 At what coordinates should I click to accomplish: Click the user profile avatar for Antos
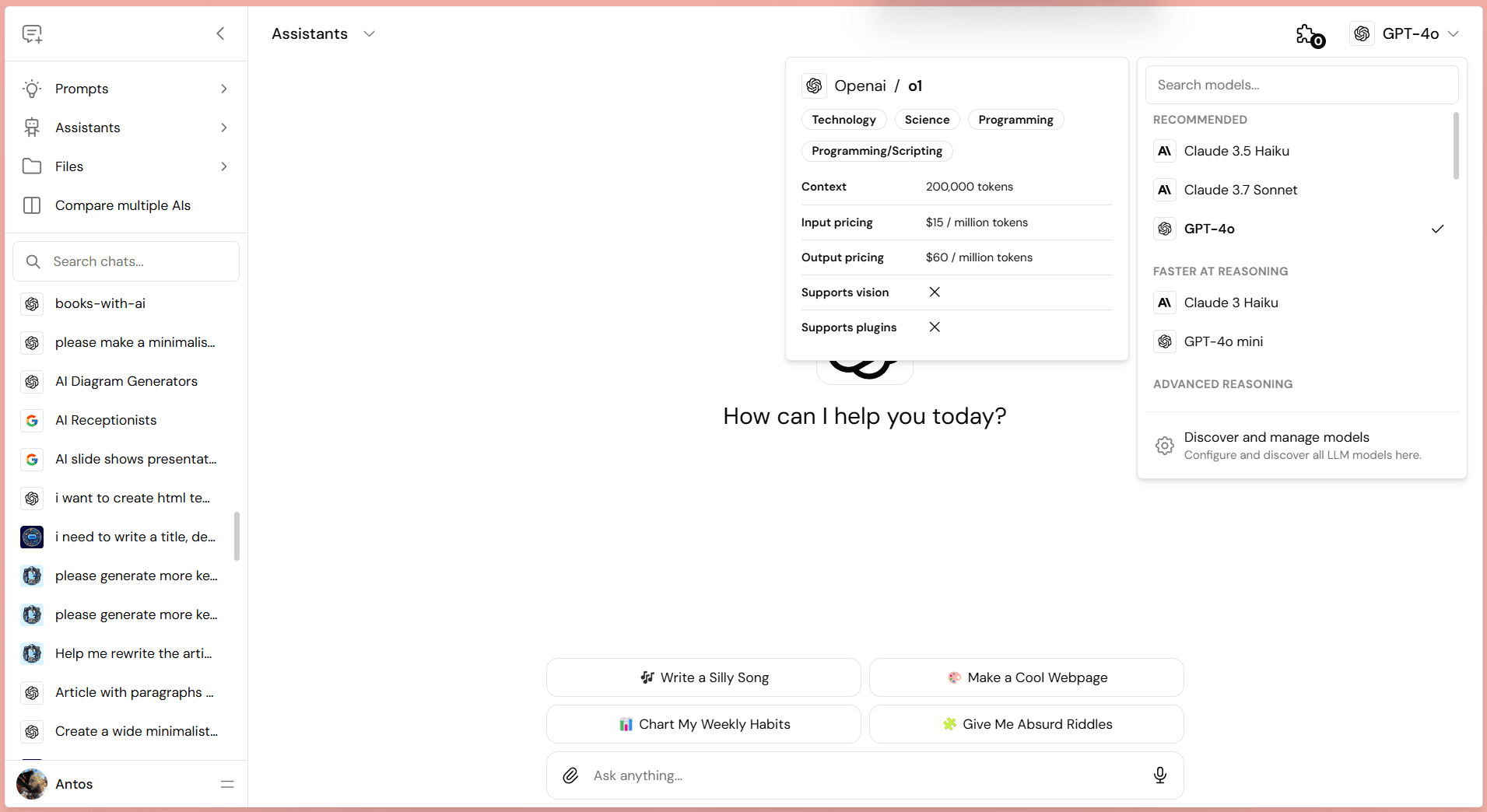32,784
